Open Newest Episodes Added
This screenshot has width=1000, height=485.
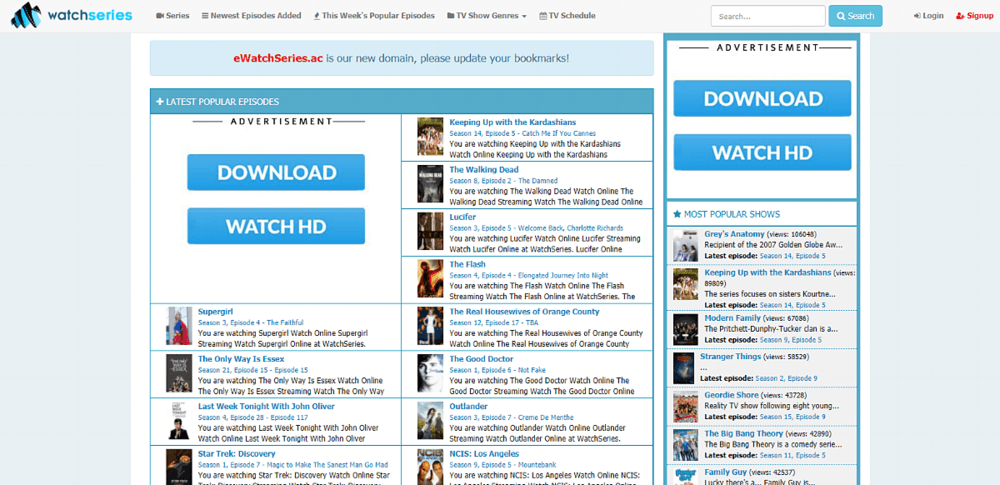(x=251, y=15)
